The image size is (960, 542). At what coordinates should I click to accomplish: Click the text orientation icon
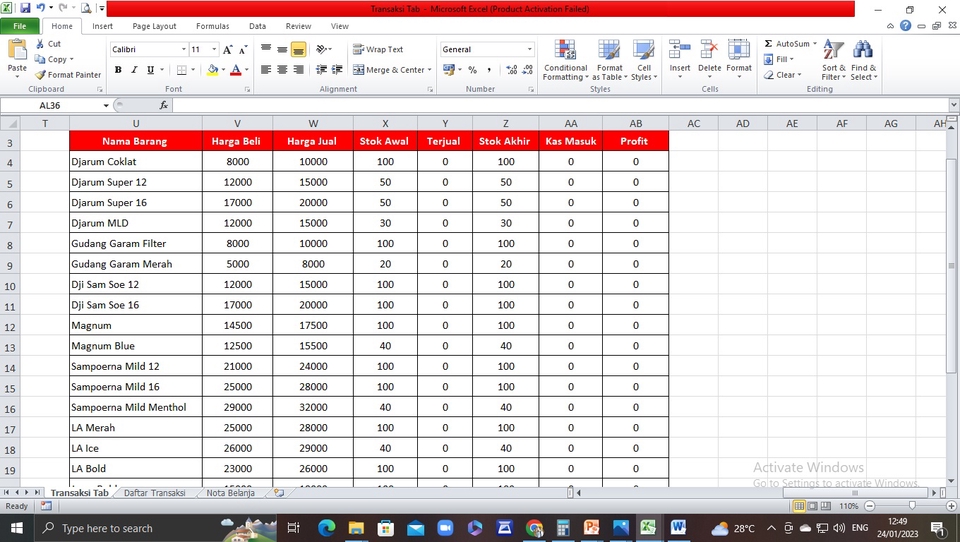(x=321, y=50)
